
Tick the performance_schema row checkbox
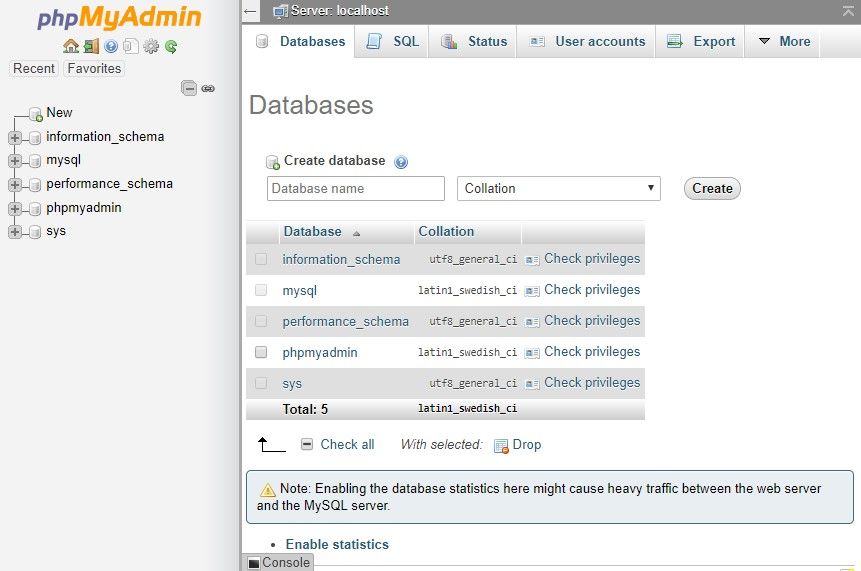261,321
